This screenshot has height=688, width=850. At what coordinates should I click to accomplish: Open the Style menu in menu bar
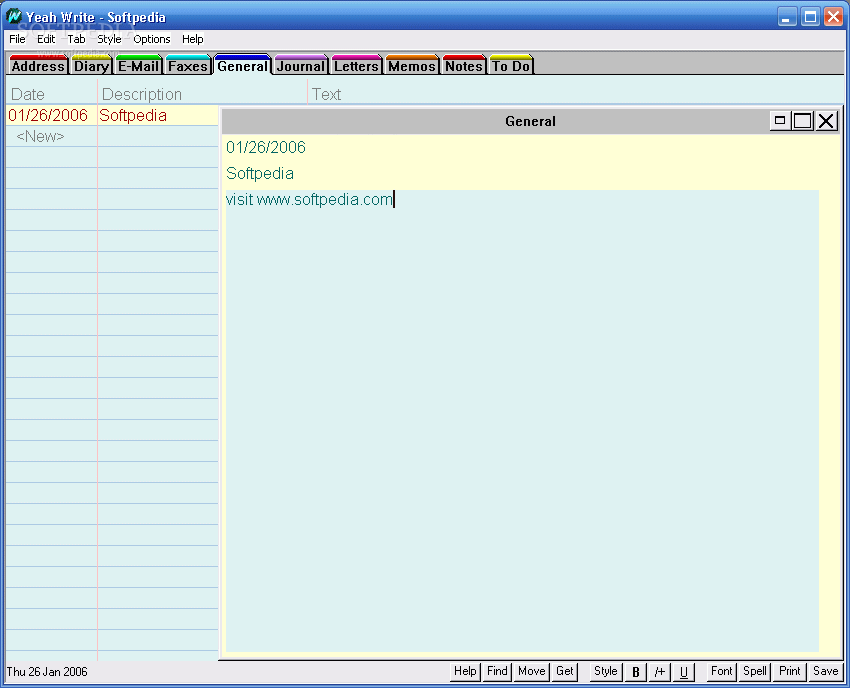tap(109, 39)
